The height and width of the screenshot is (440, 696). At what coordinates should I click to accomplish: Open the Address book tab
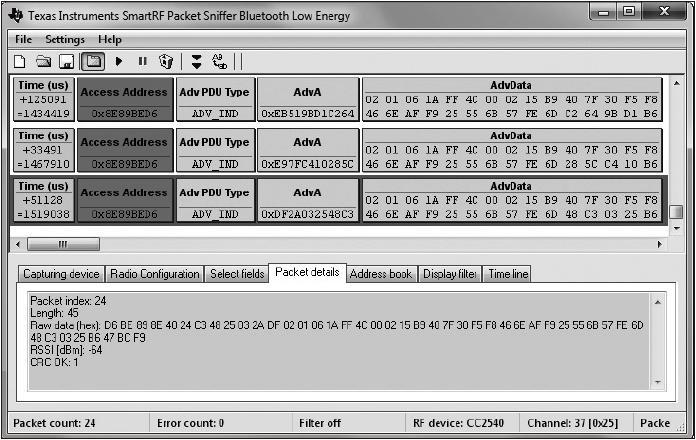click(x=380, y=274)
